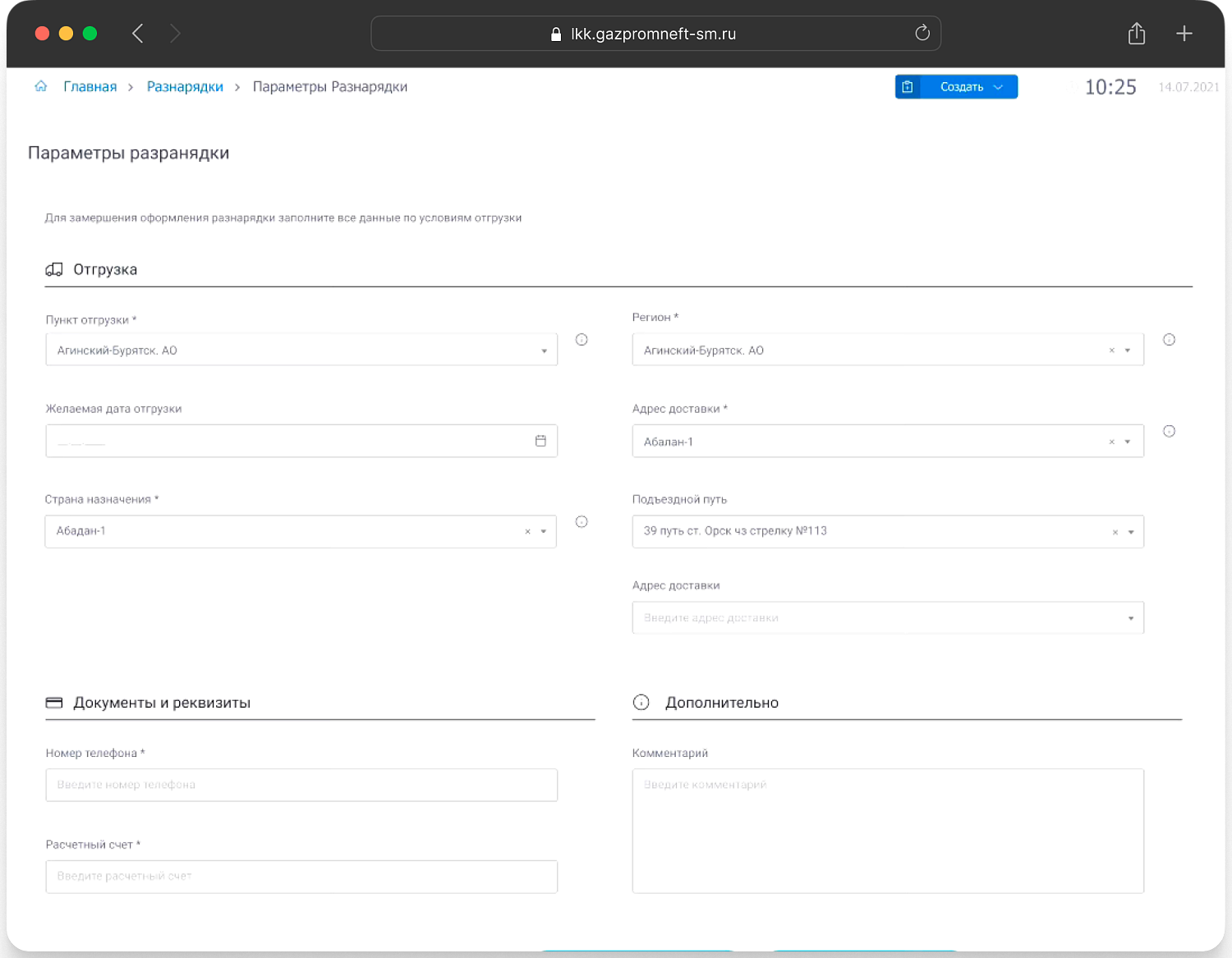Click Желаемая дата отгрузки date field
Viewport: 1232px width, 958px height.
click(x=301, y=441)
